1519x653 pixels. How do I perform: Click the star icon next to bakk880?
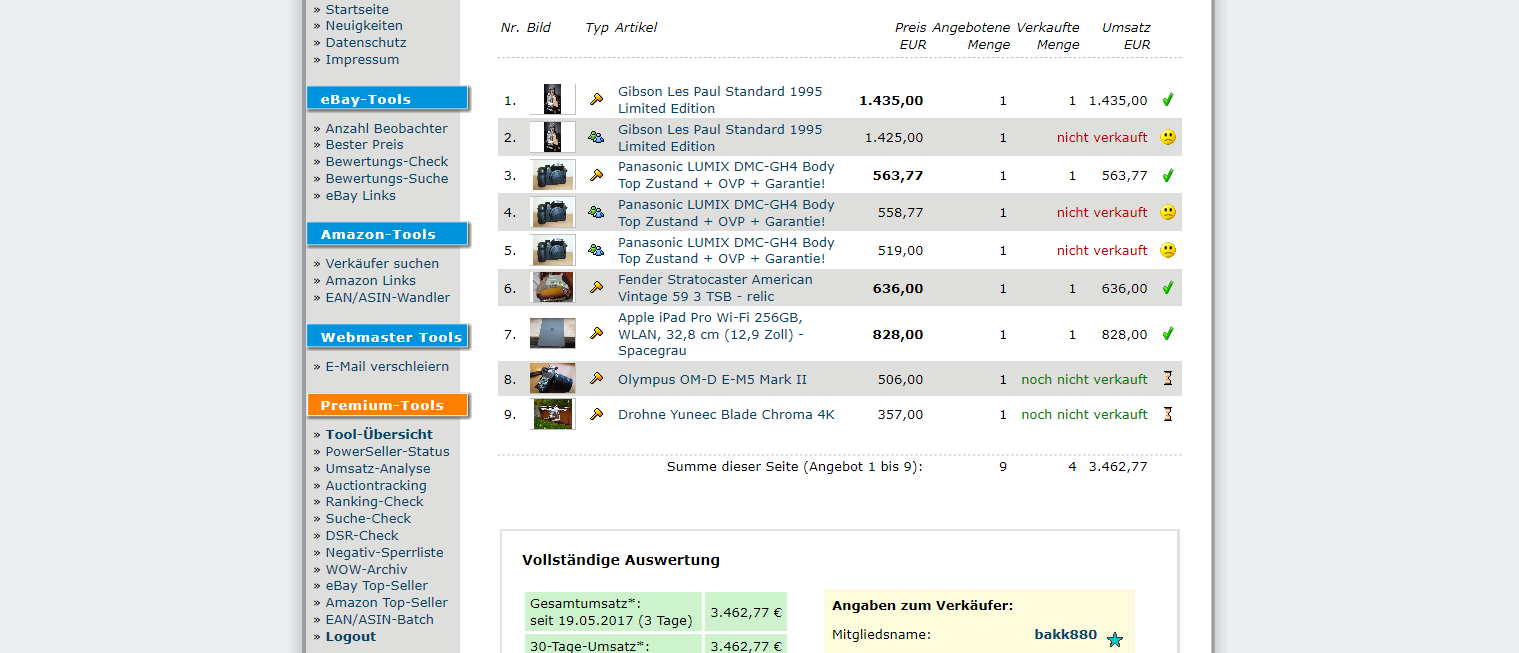tap(1115, 640)
